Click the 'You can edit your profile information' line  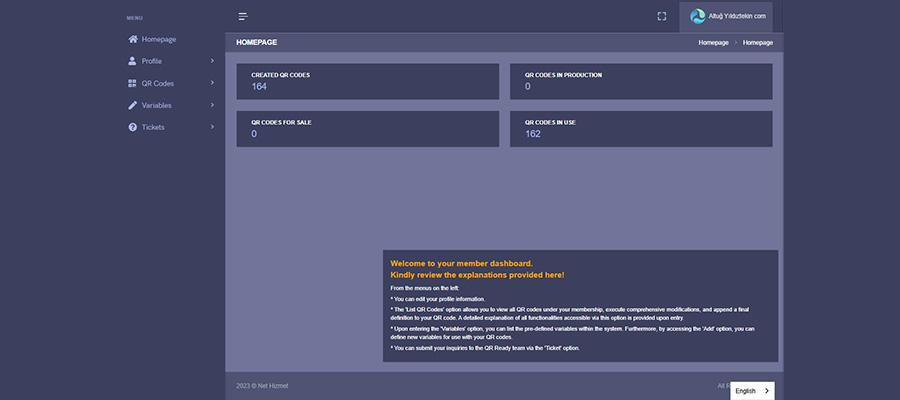(438, 299)
